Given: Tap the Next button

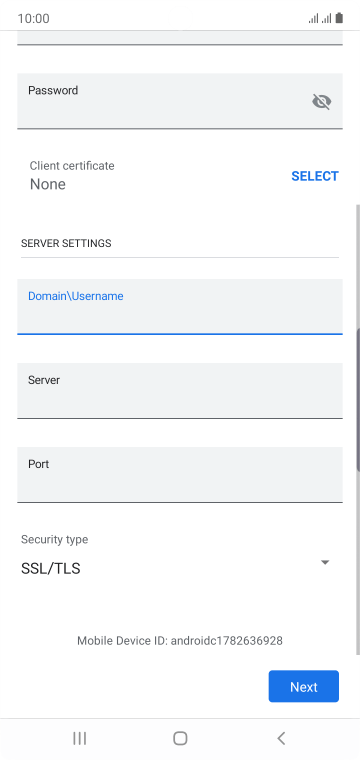Looking at the screenshot, I should pos(304,686).
